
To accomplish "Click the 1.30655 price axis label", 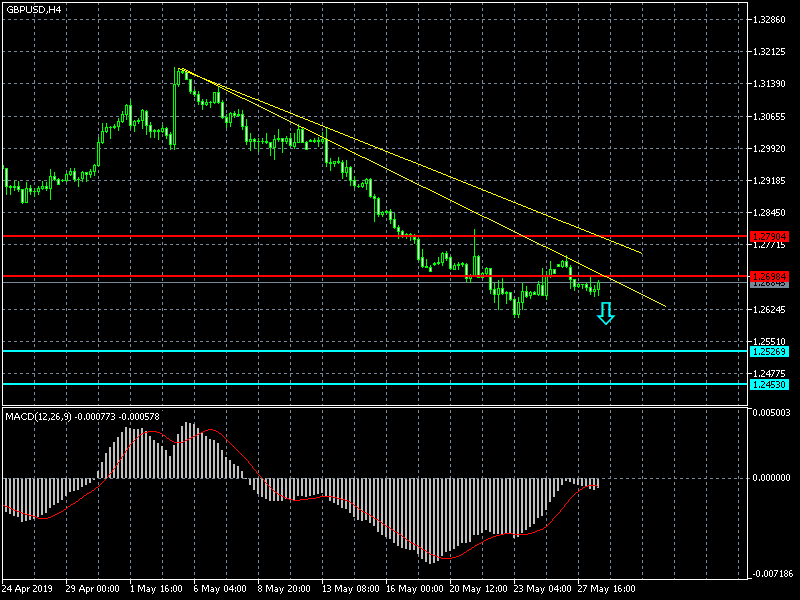I will click(x=771, y=117).
